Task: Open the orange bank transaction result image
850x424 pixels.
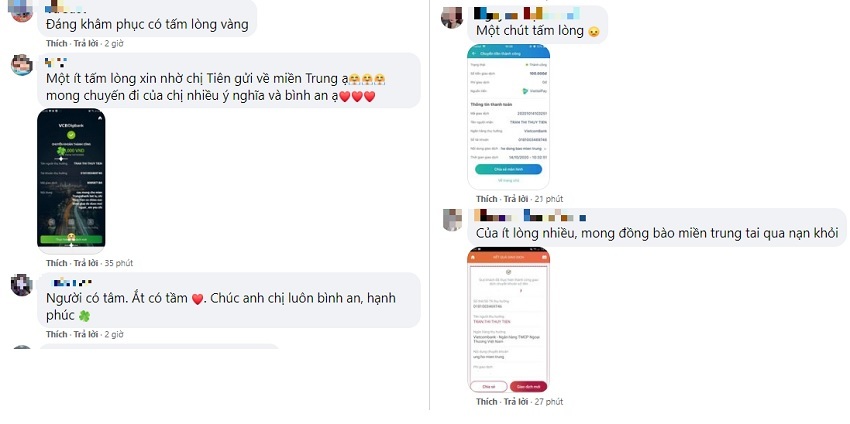Action: [508, 320]
